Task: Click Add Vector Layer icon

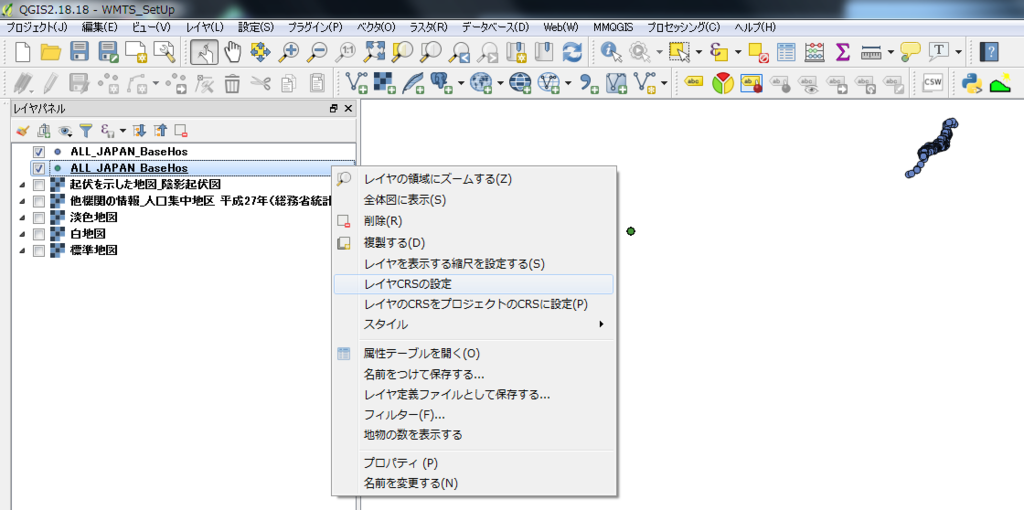Action: coord(356,83)
